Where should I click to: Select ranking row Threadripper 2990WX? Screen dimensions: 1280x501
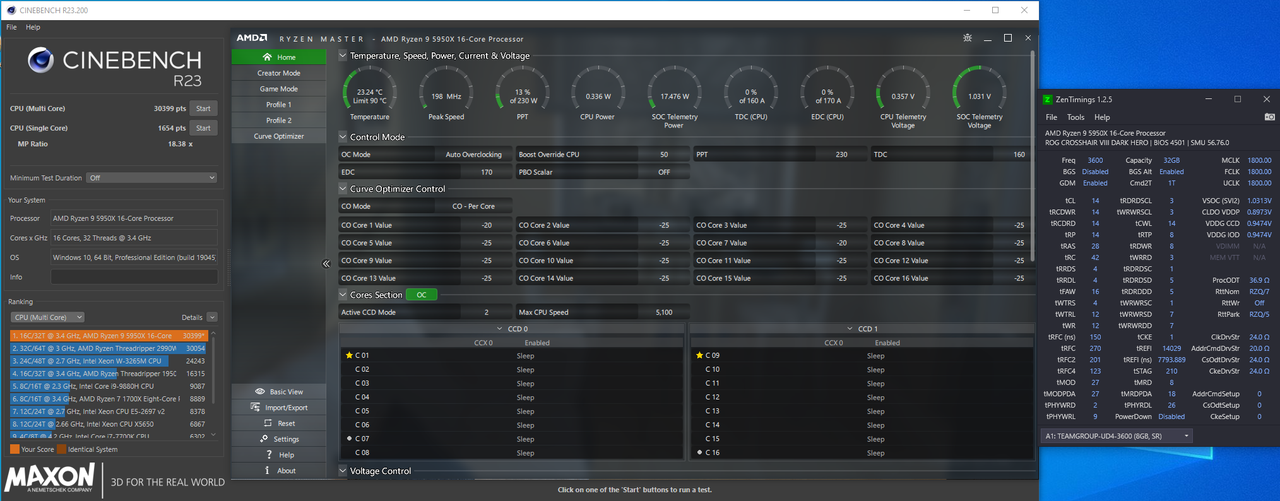click(109, 348)
